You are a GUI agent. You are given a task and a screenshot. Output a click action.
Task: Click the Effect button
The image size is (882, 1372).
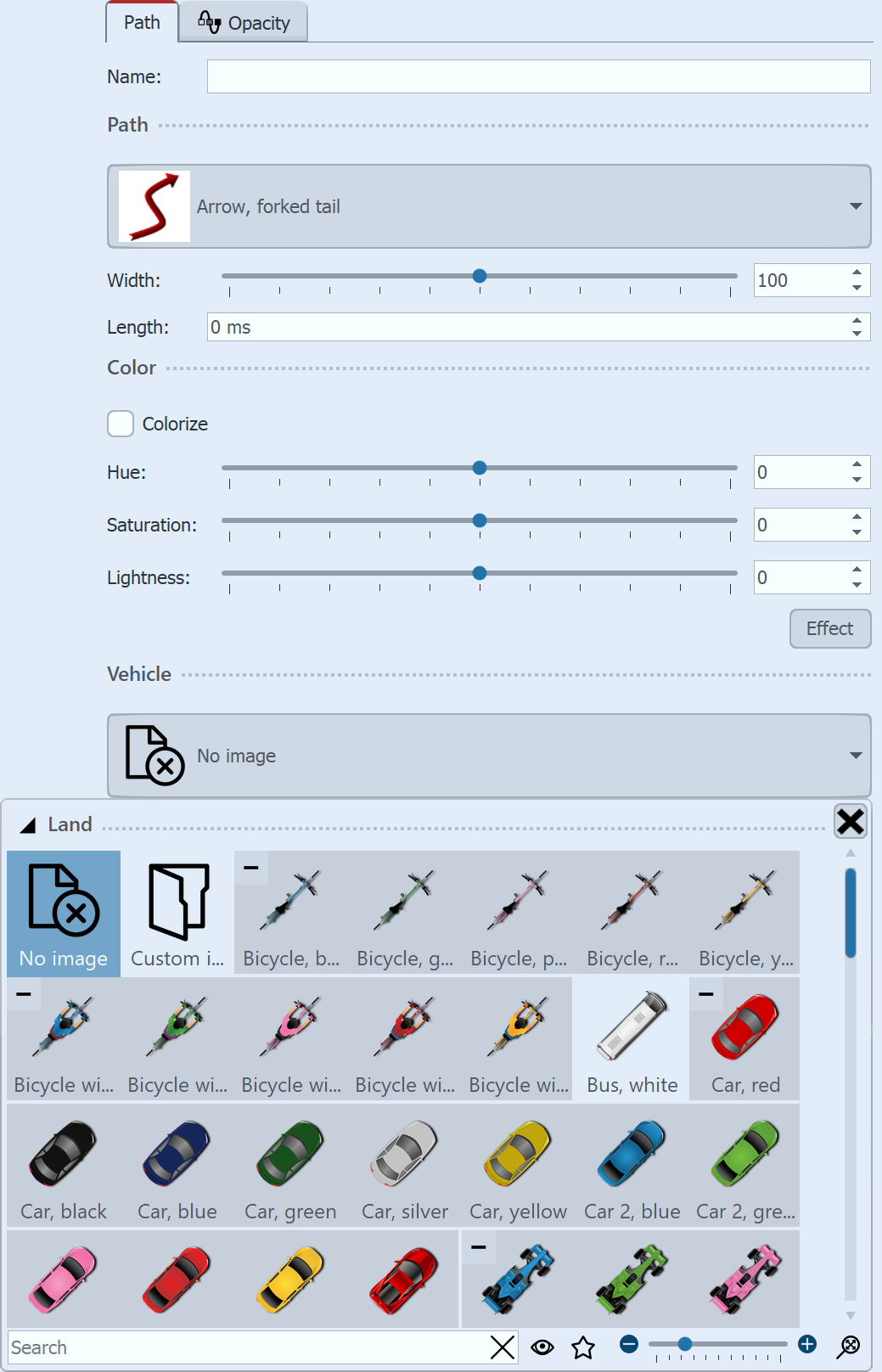tap(830, 628)
